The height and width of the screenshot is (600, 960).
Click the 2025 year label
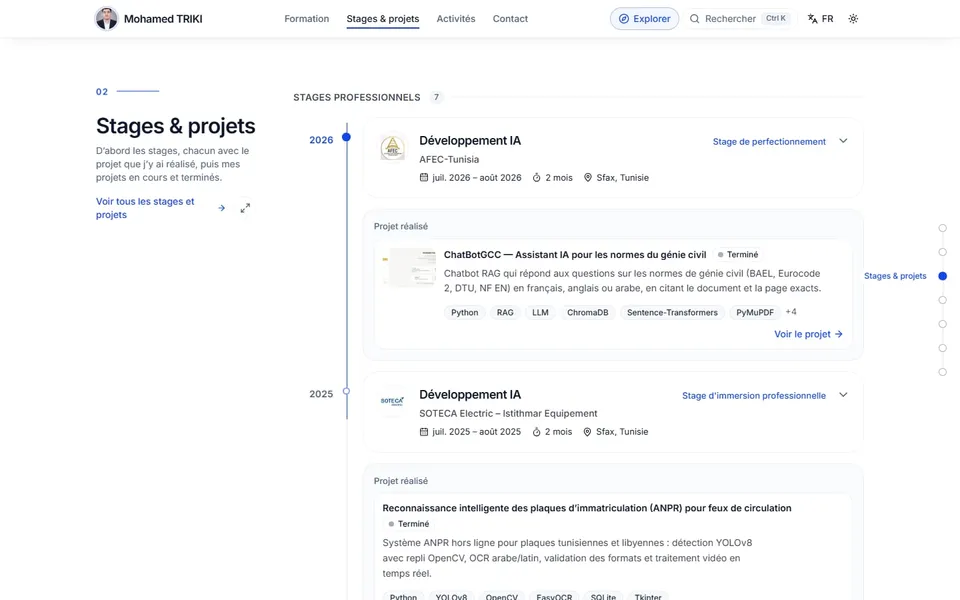(321, 394)
